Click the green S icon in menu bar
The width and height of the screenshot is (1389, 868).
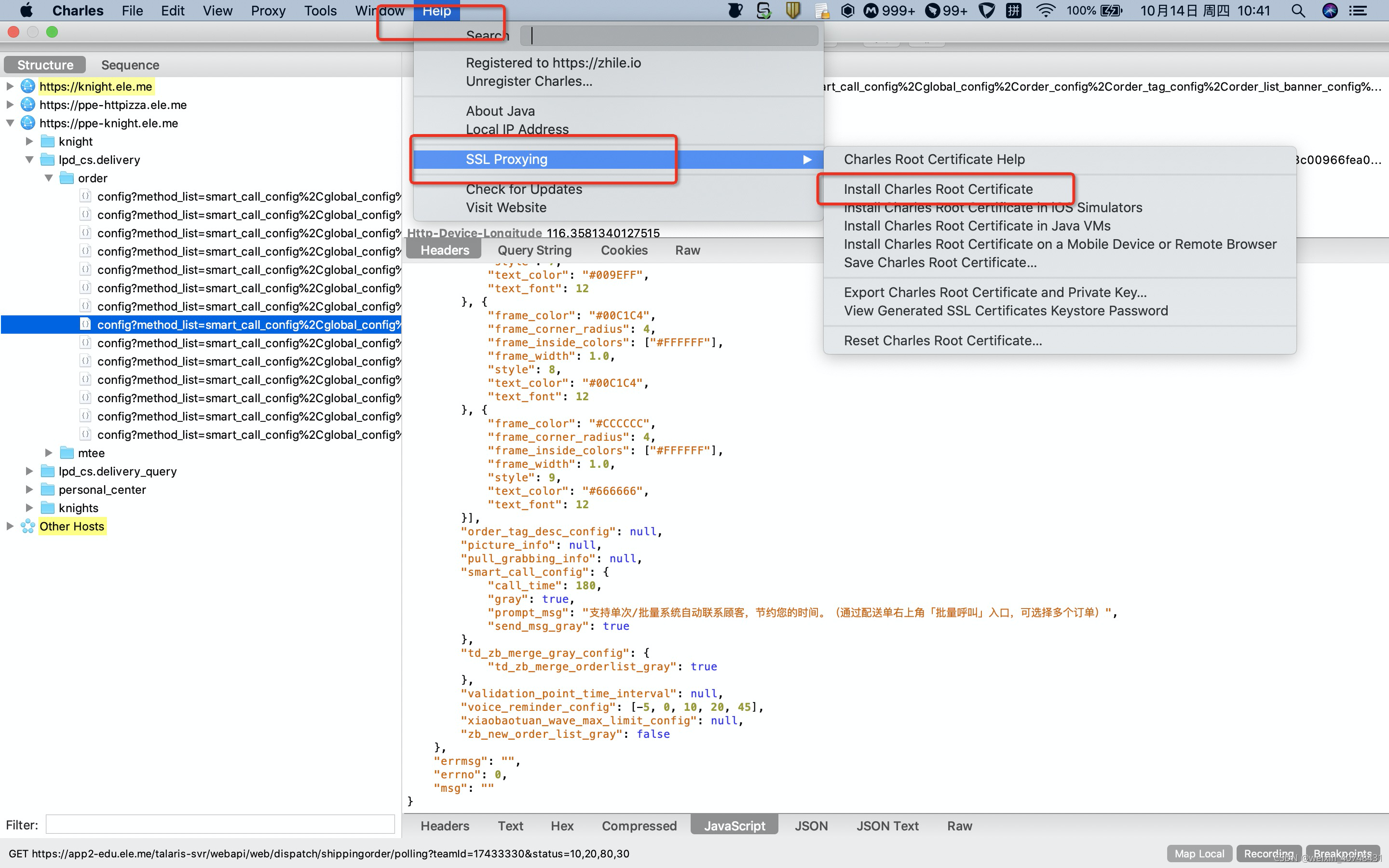click(x=763, y=10)
